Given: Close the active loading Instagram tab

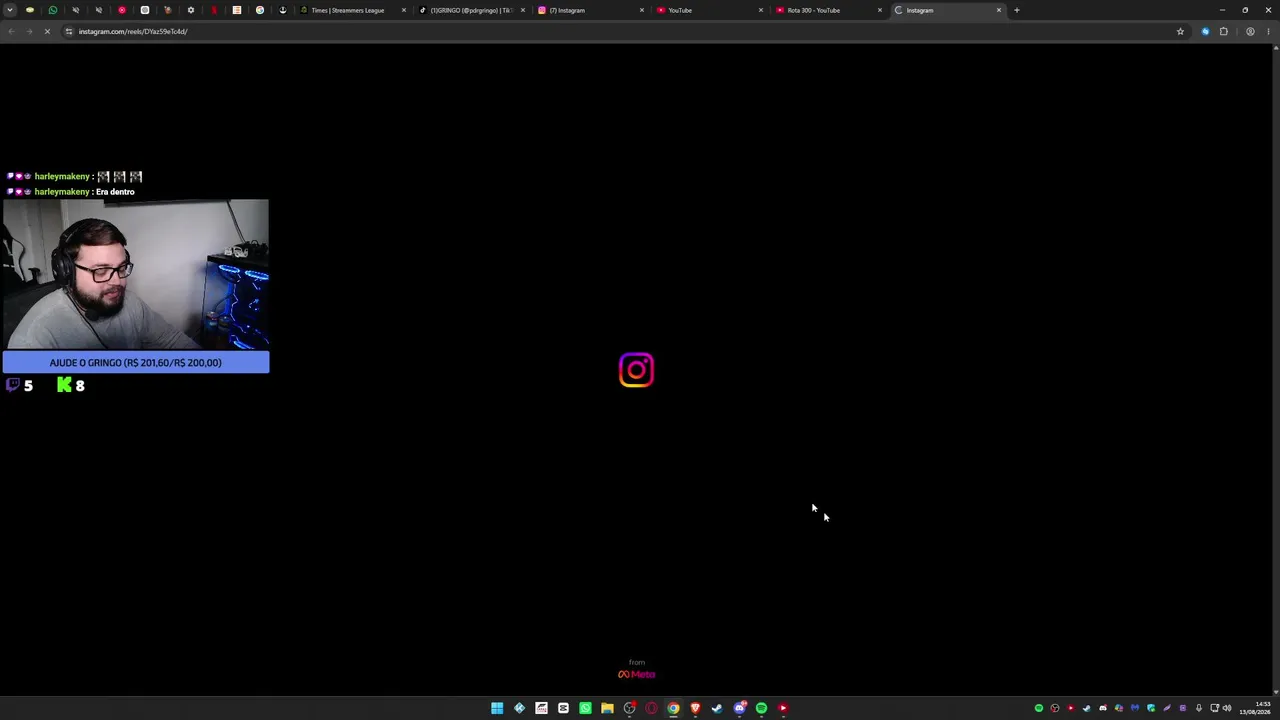Looking at the screenshot, I should [998, 10].
